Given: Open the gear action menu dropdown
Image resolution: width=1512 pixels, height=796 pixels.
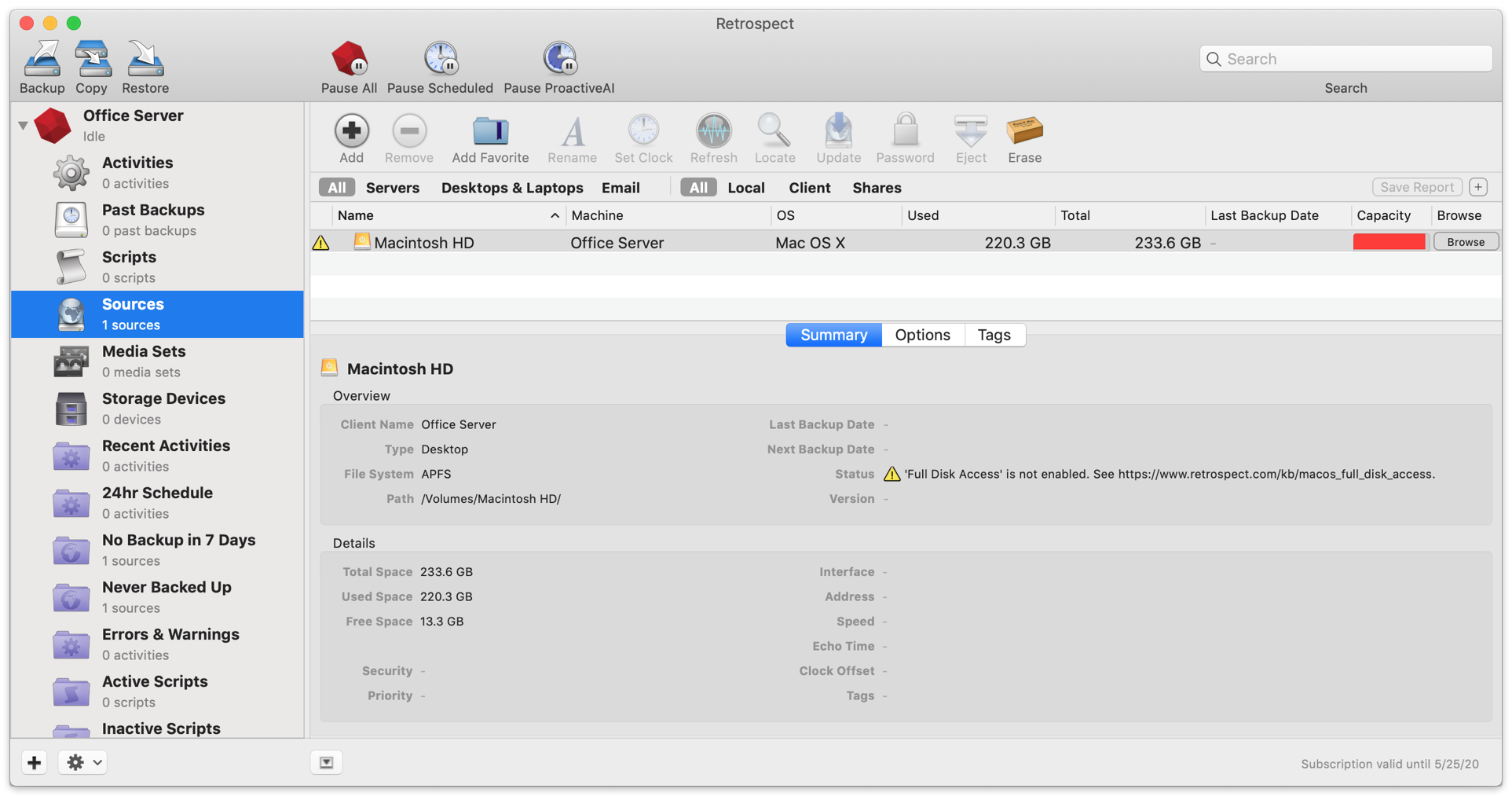Looking at the screenshot, I should [x=82, y=761].
